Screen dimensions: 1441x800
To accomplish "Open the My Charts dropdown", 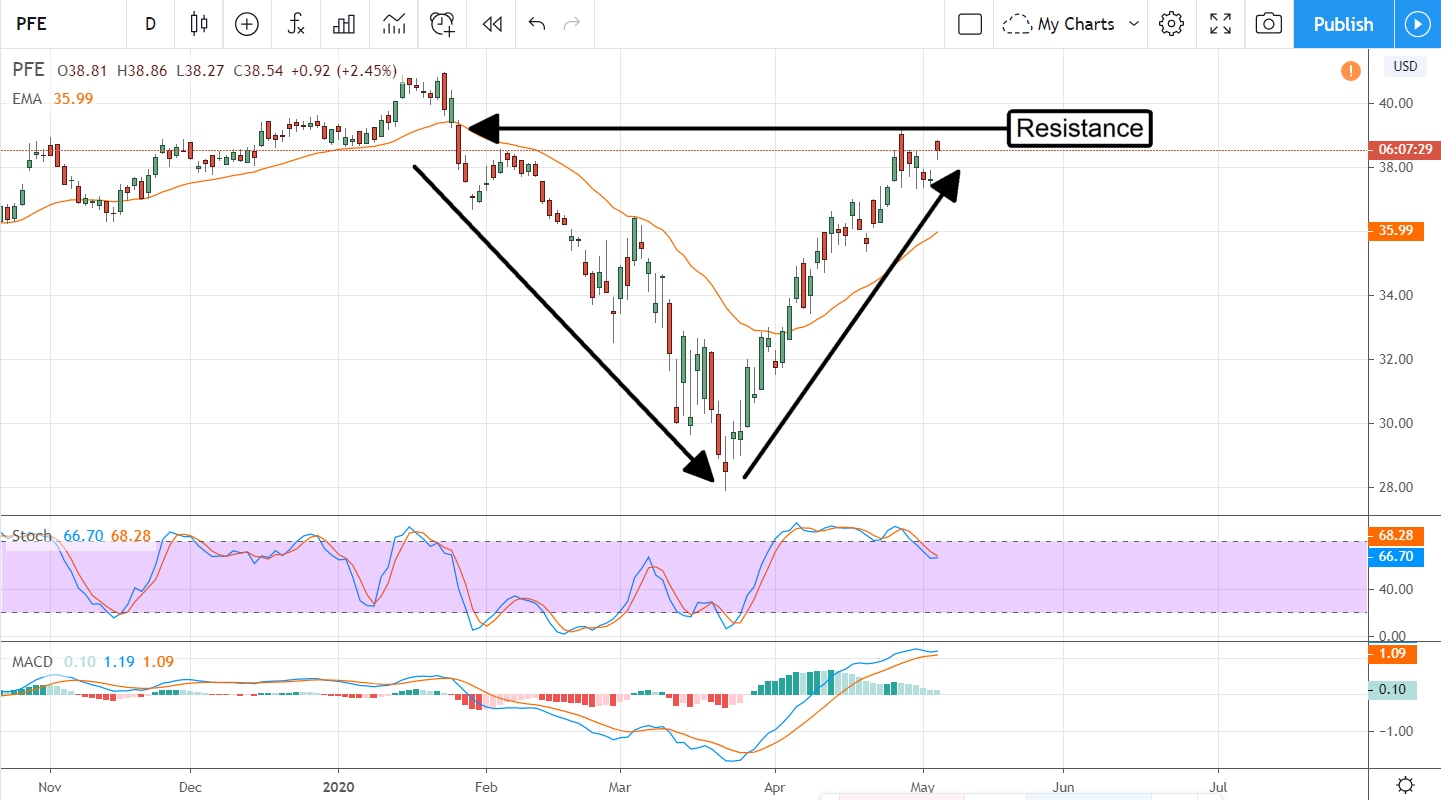I will (x=1072, y=24).
